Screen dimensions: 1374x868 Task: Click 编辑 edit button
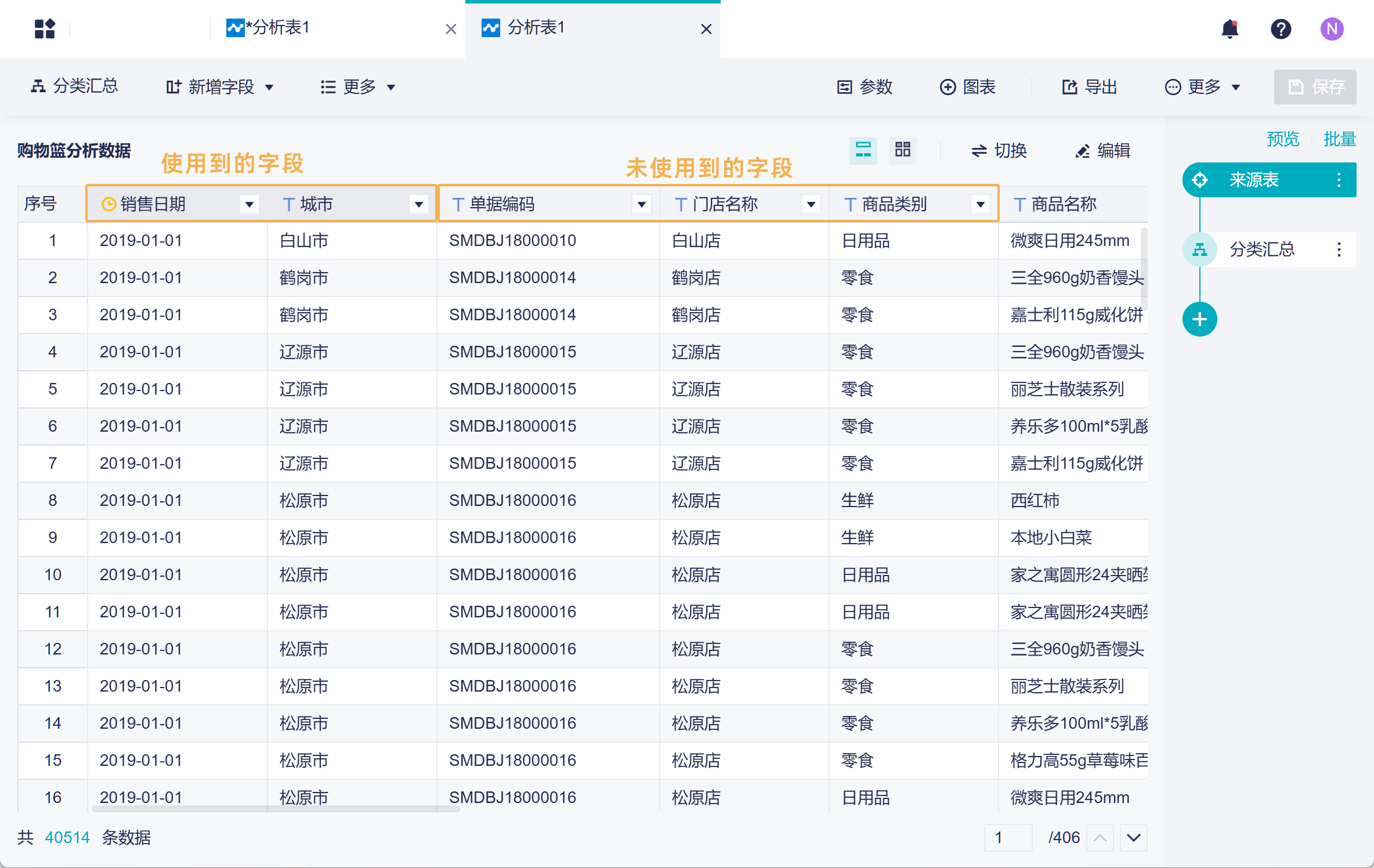(x=1102, y=151)
